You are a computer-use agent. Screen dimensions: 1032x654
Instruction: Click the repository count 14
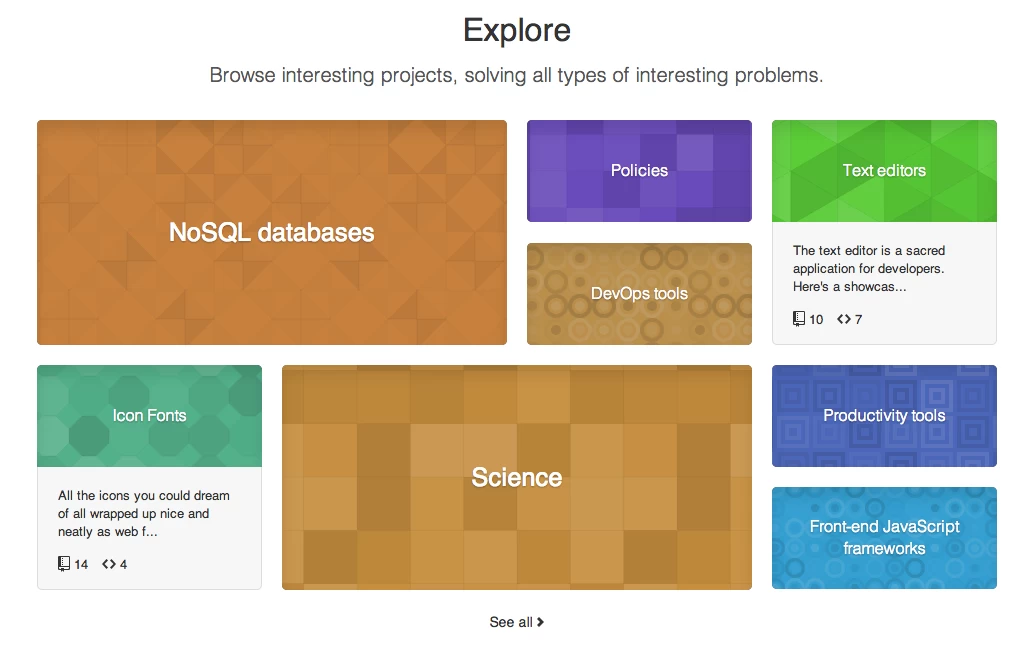click(x=81, y=565)
